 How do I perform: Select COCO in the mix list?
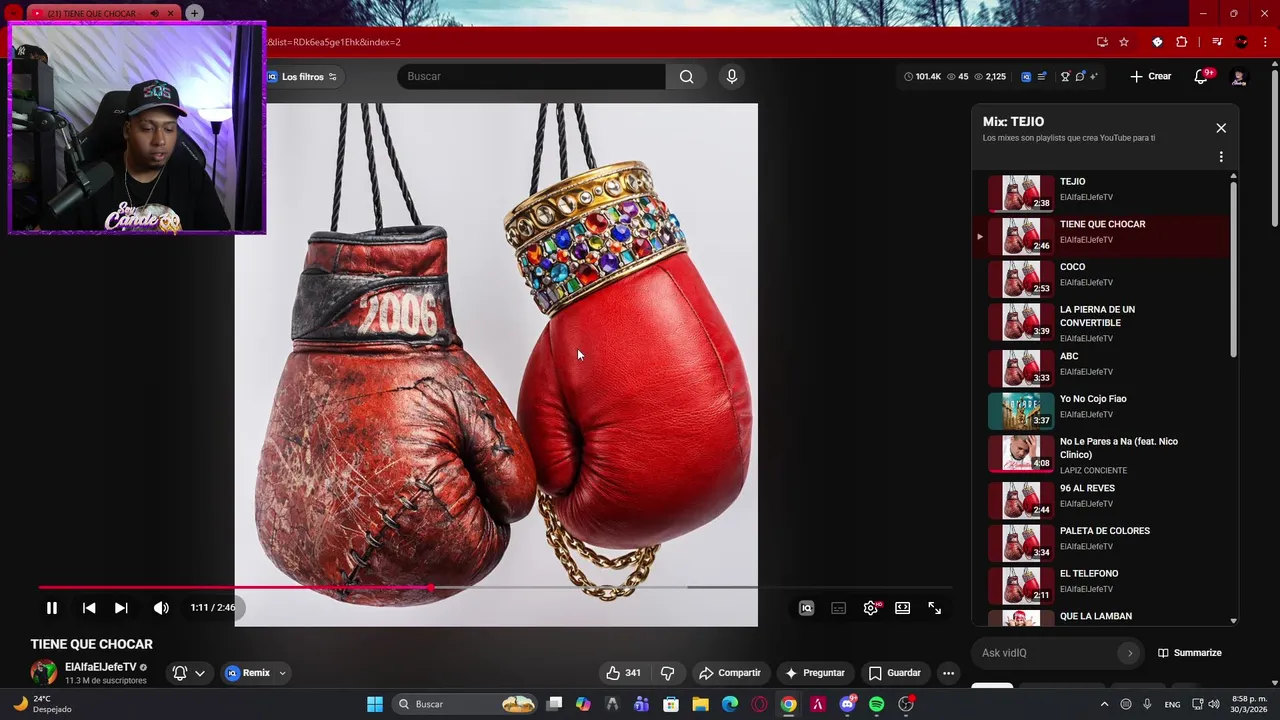tap(1100, 279)
